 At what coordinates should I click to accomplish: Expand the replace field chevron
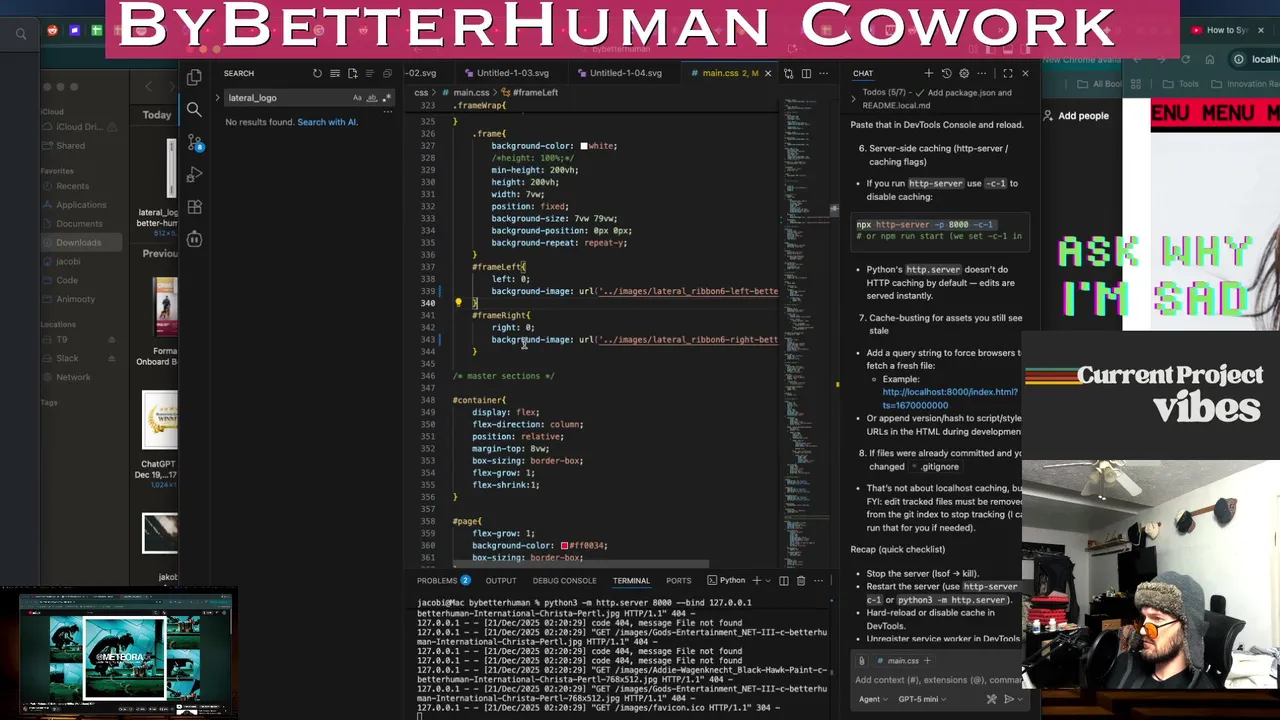pyautogui.click(x=217, y=98)
